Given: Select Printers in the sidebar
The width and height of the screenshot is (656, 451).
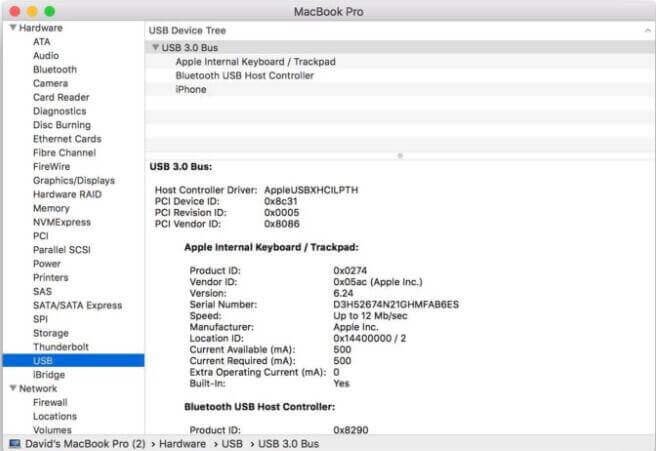Looking at the screenshot, I should [51, 277].
